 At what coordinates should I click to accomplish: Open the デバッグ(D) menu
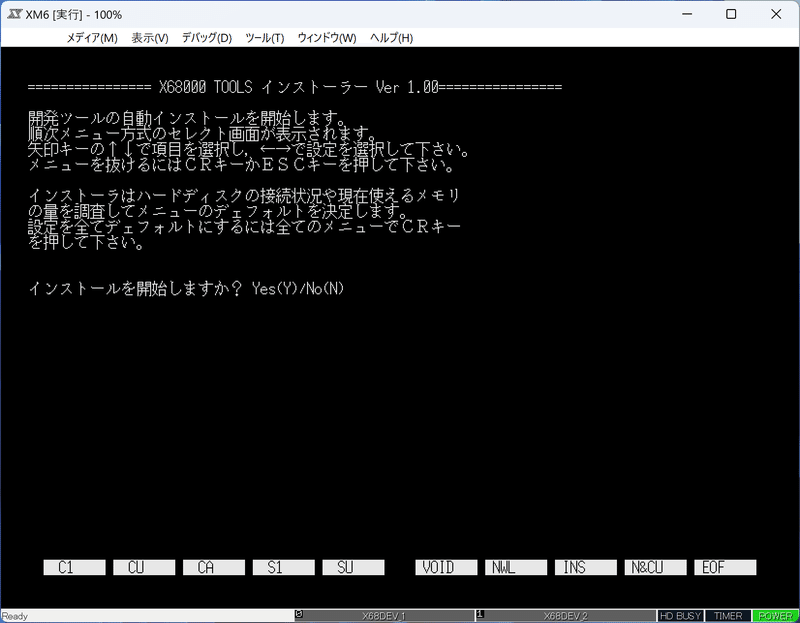[207, 38]
